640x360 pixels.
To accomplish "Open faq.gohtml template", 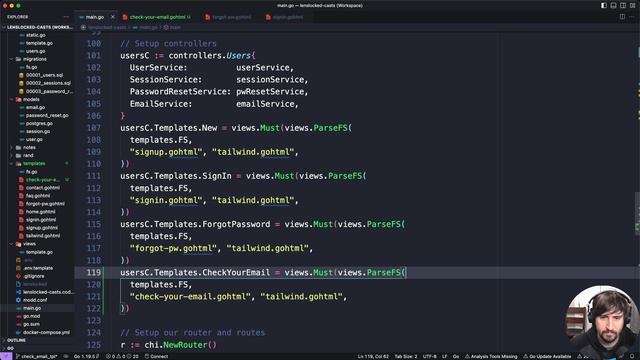I will (x=38, y=196).
